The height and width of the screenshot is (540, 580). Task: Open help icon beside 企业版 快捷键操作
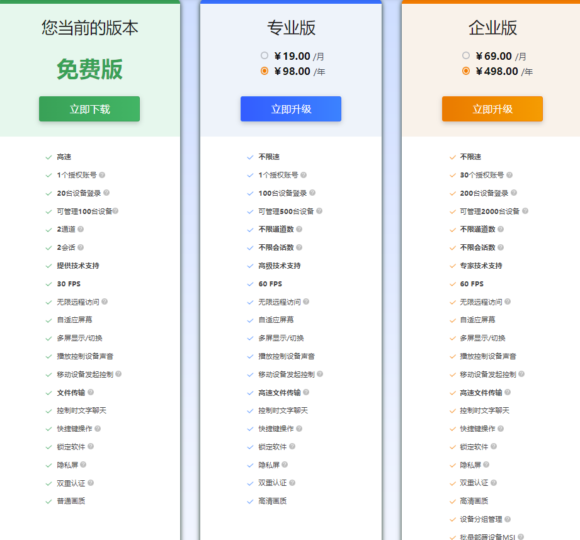pos(501,428)
